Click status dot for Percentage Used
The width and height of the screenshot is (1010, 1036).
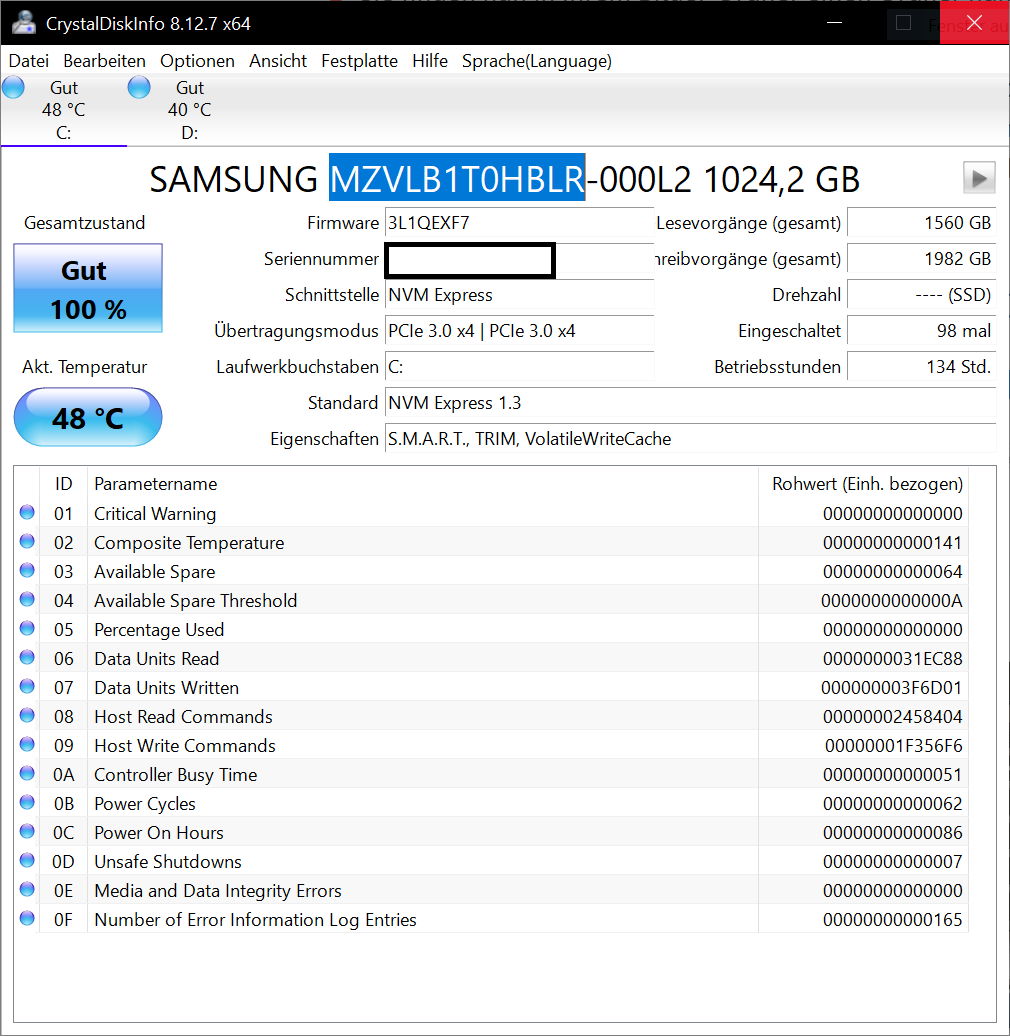click(x=27, y=628)
